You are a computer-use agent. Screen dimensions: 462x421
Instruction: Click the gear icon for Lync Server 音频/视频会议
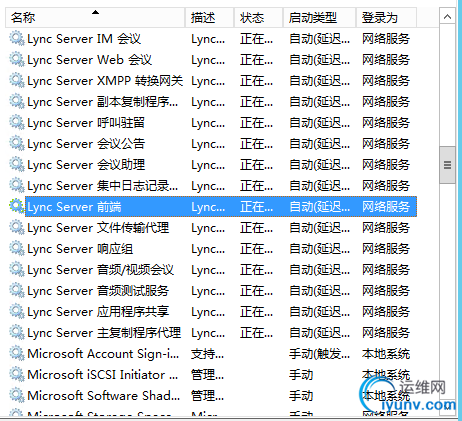(17, 269)
